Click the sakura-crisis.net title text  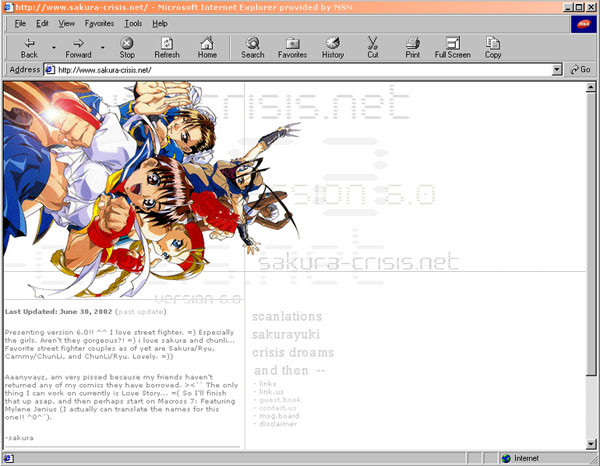click(358, 262)
